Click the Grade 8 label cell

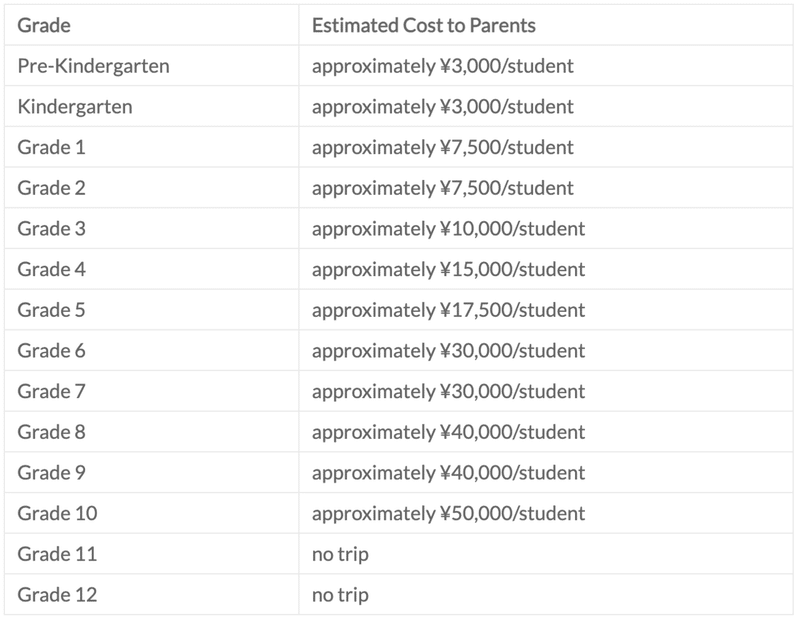click(52, 432)
